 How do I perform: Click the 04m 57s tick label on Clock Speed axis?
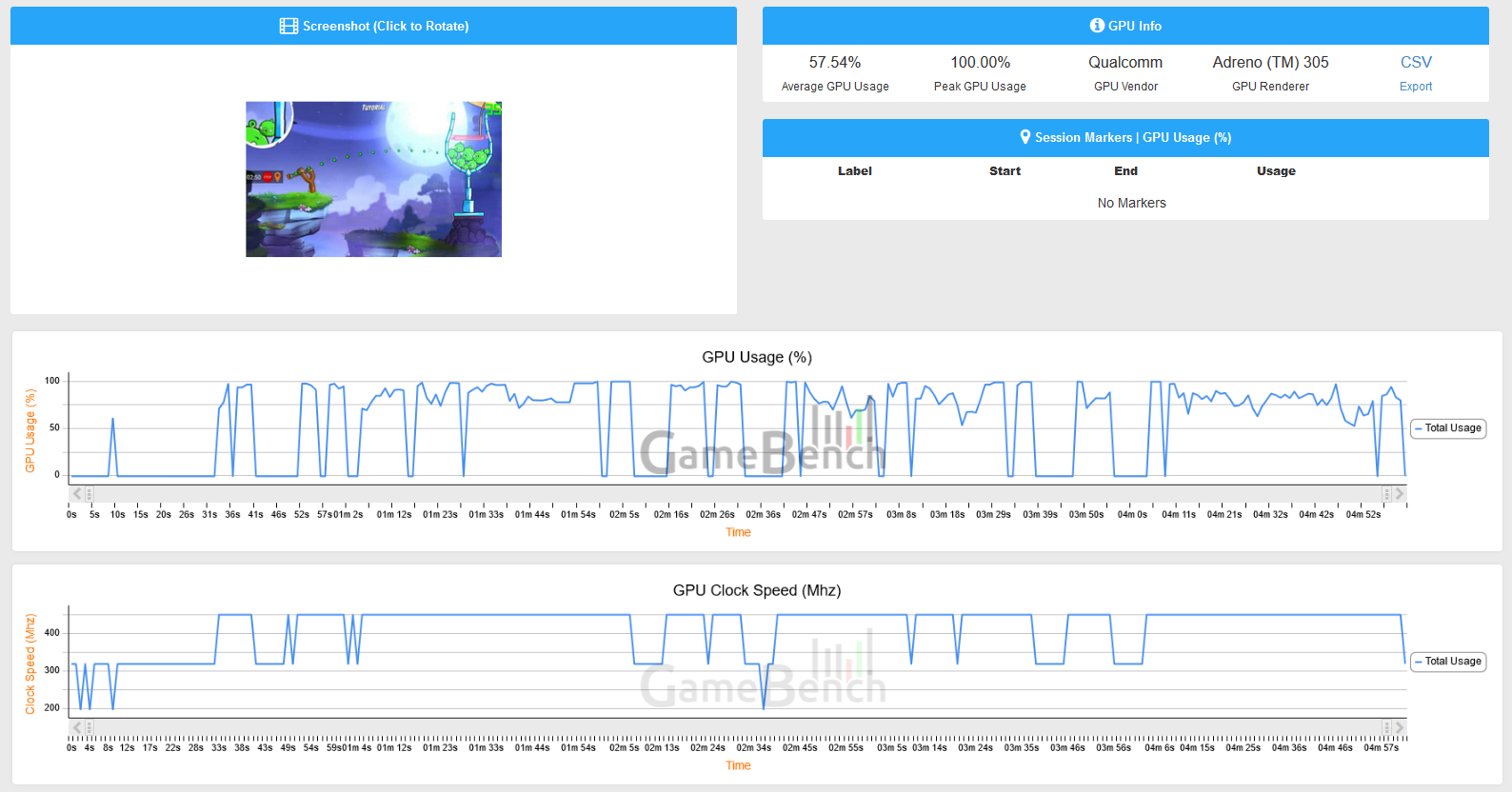(x=1381, y=747)
